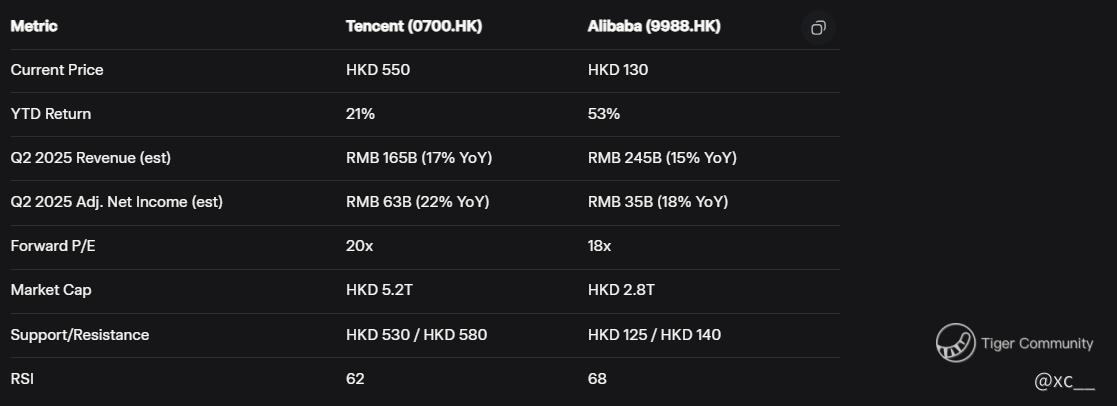Click the YTD Return row label
This screenshot has height=406, width=1117.
50,114
